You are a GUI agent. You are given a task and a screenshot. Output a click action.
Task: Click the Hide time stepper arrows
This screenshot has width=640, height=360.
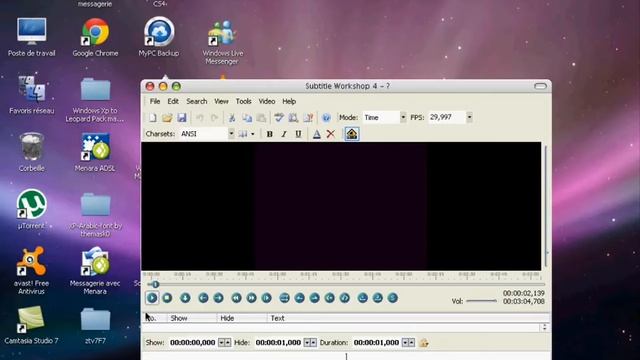click(x=310, y=342)
